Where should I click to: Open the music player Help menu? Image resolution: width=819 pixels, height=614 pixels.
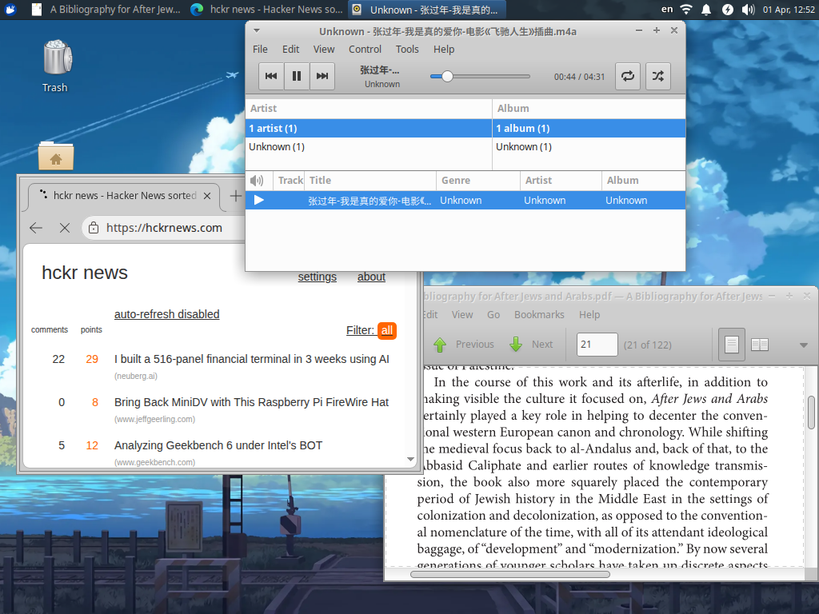444,49
